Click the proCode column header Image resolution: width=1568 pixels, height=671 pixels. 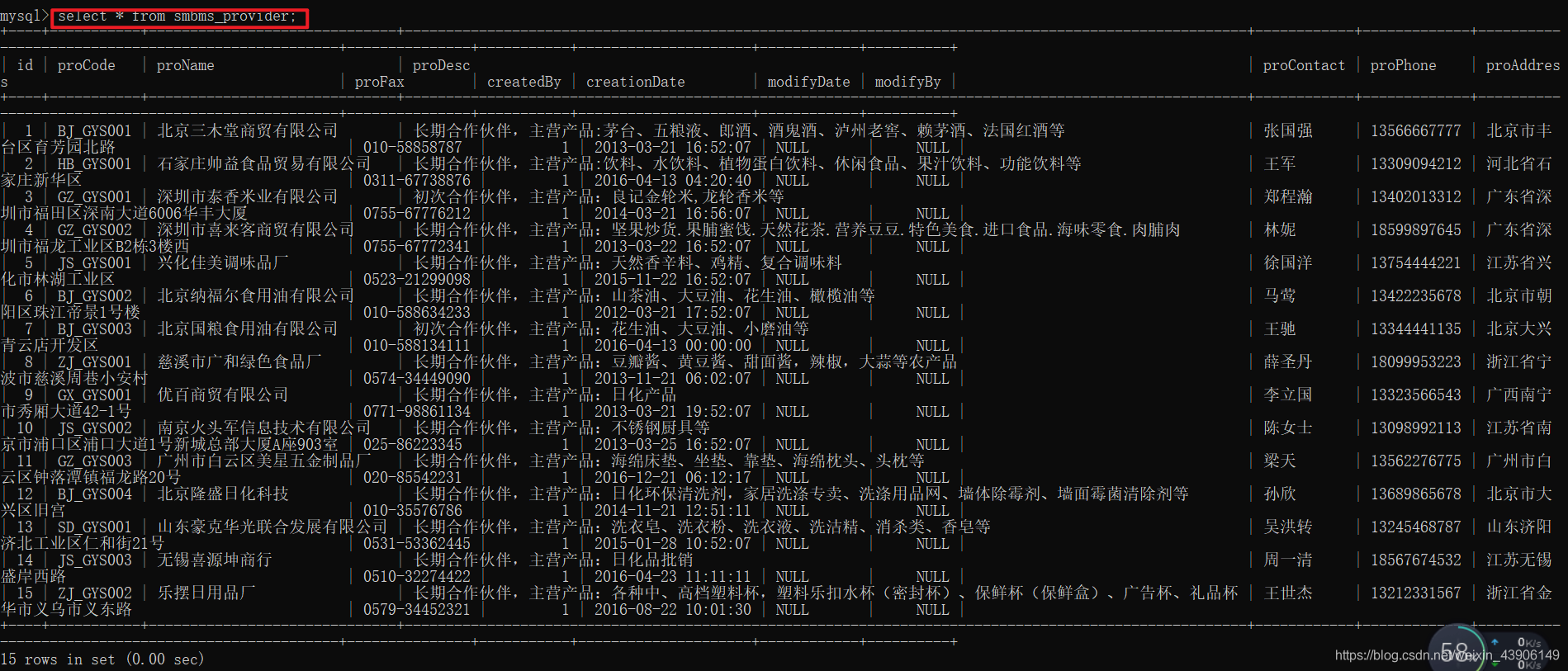[87, 65]
